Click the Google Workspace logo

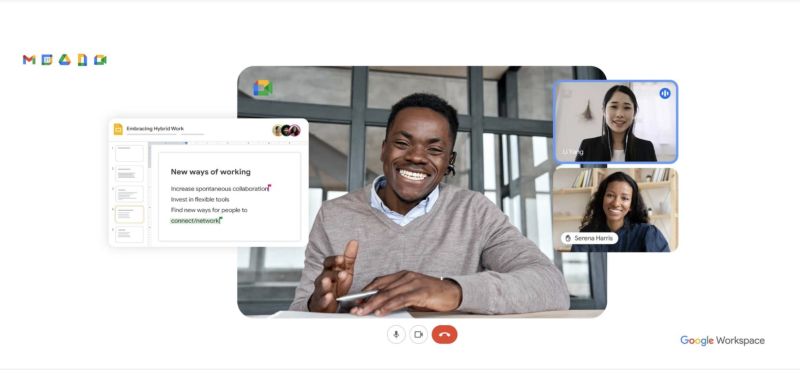722,340
